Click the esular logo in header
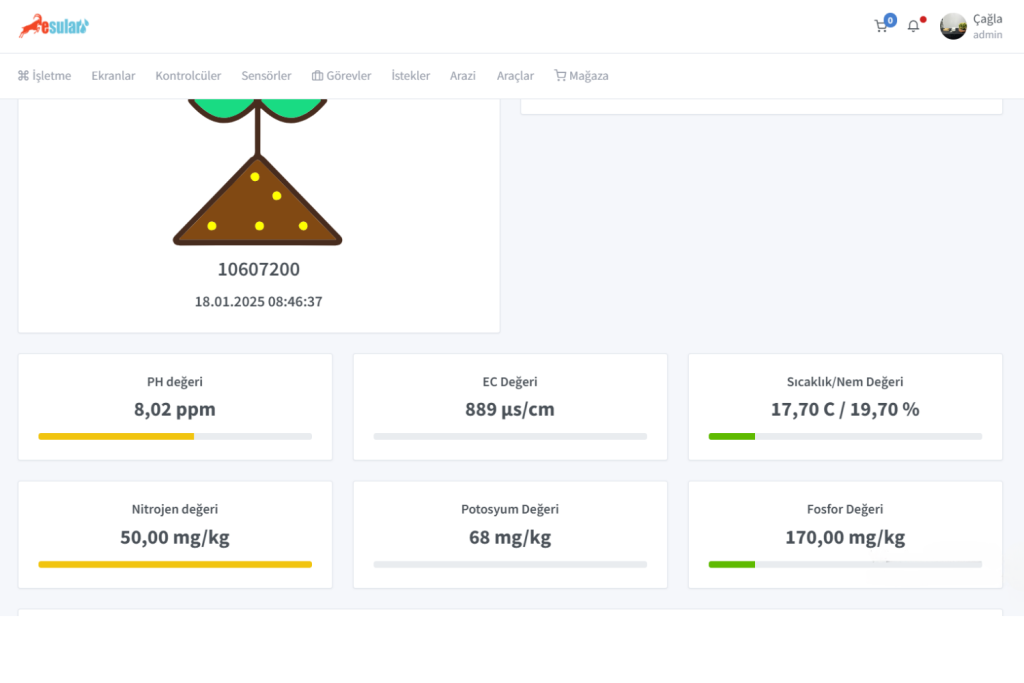The height and width of the screenshot is (683, 1024). tap(54, 26)
